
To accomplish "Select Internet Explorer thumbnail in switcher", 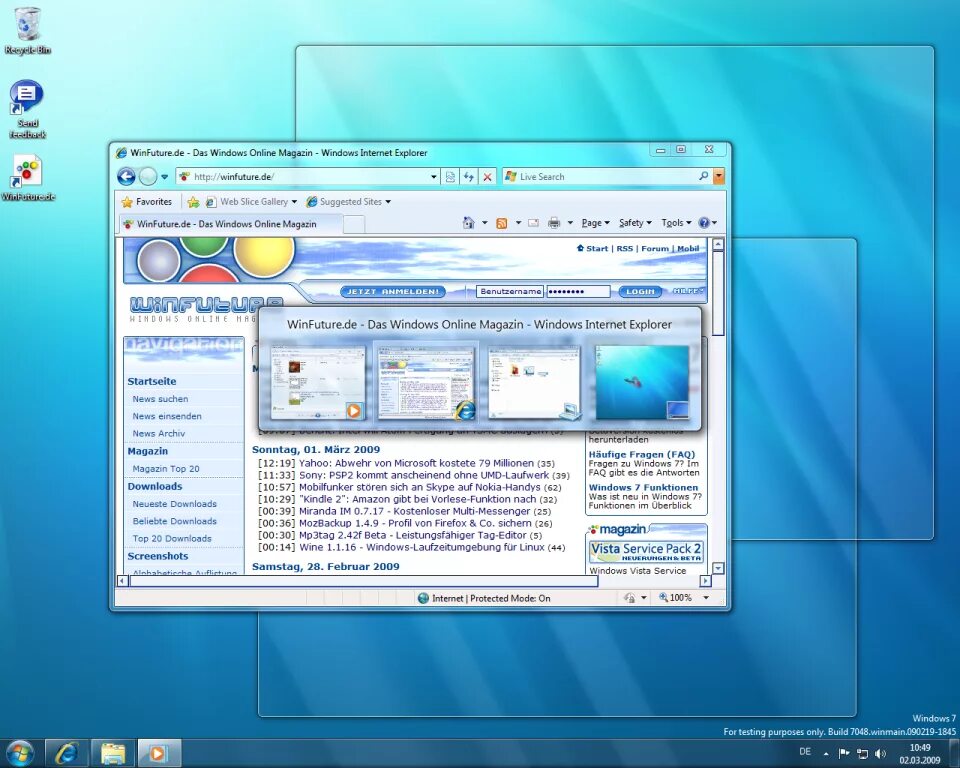I will (x=427, y=383).
